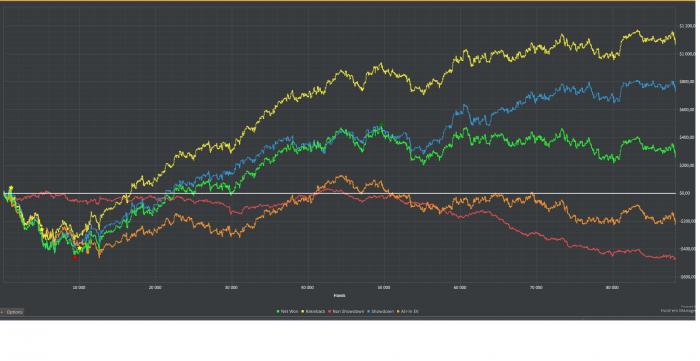This screenshot has height=361, width=700.
Task: Click the $200,00 y-axis label
Action: [687, 166]
